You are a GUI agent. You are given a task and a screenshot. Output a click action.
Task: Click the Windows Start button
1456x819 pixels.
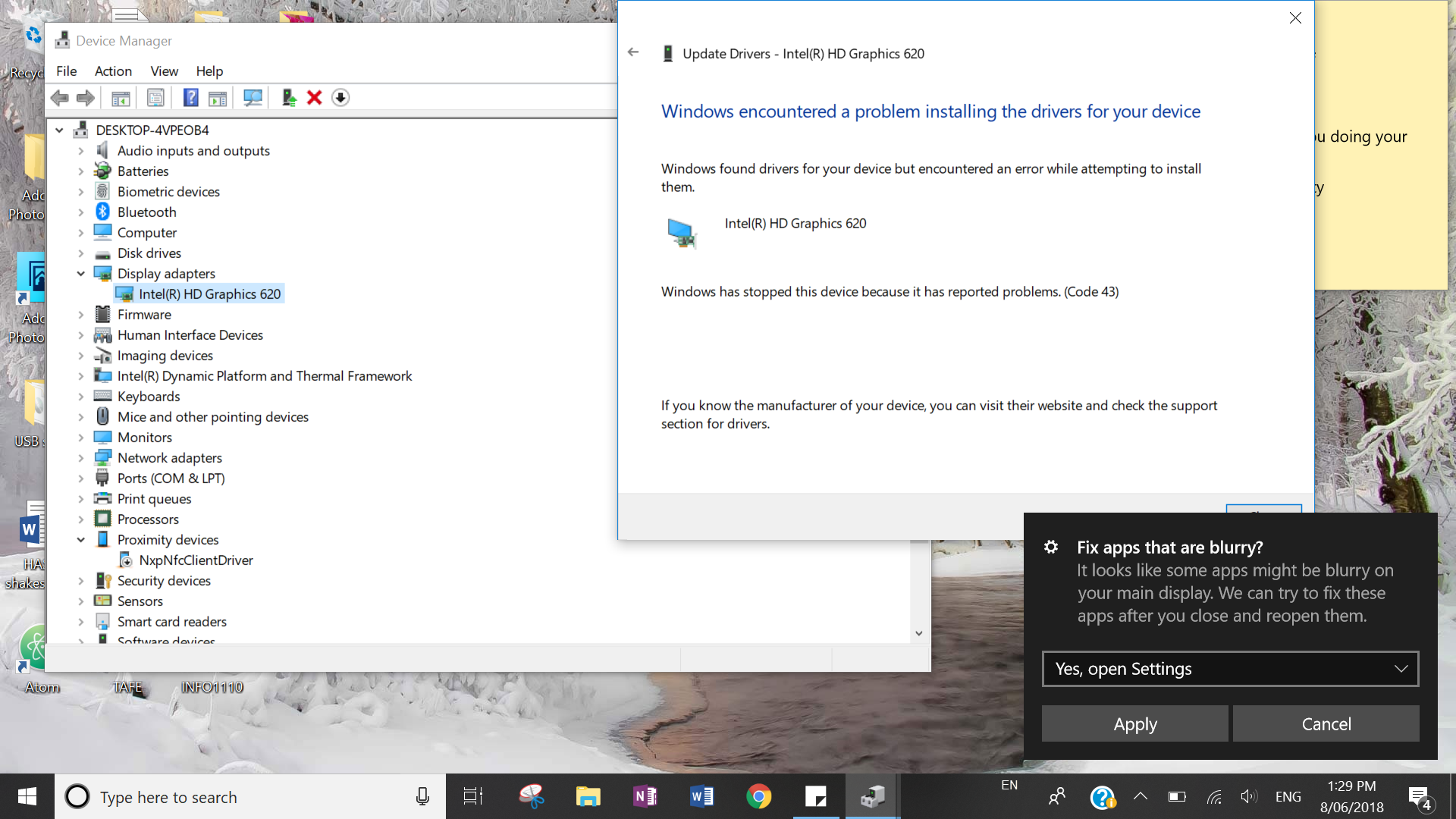click(x=27, y=796)
